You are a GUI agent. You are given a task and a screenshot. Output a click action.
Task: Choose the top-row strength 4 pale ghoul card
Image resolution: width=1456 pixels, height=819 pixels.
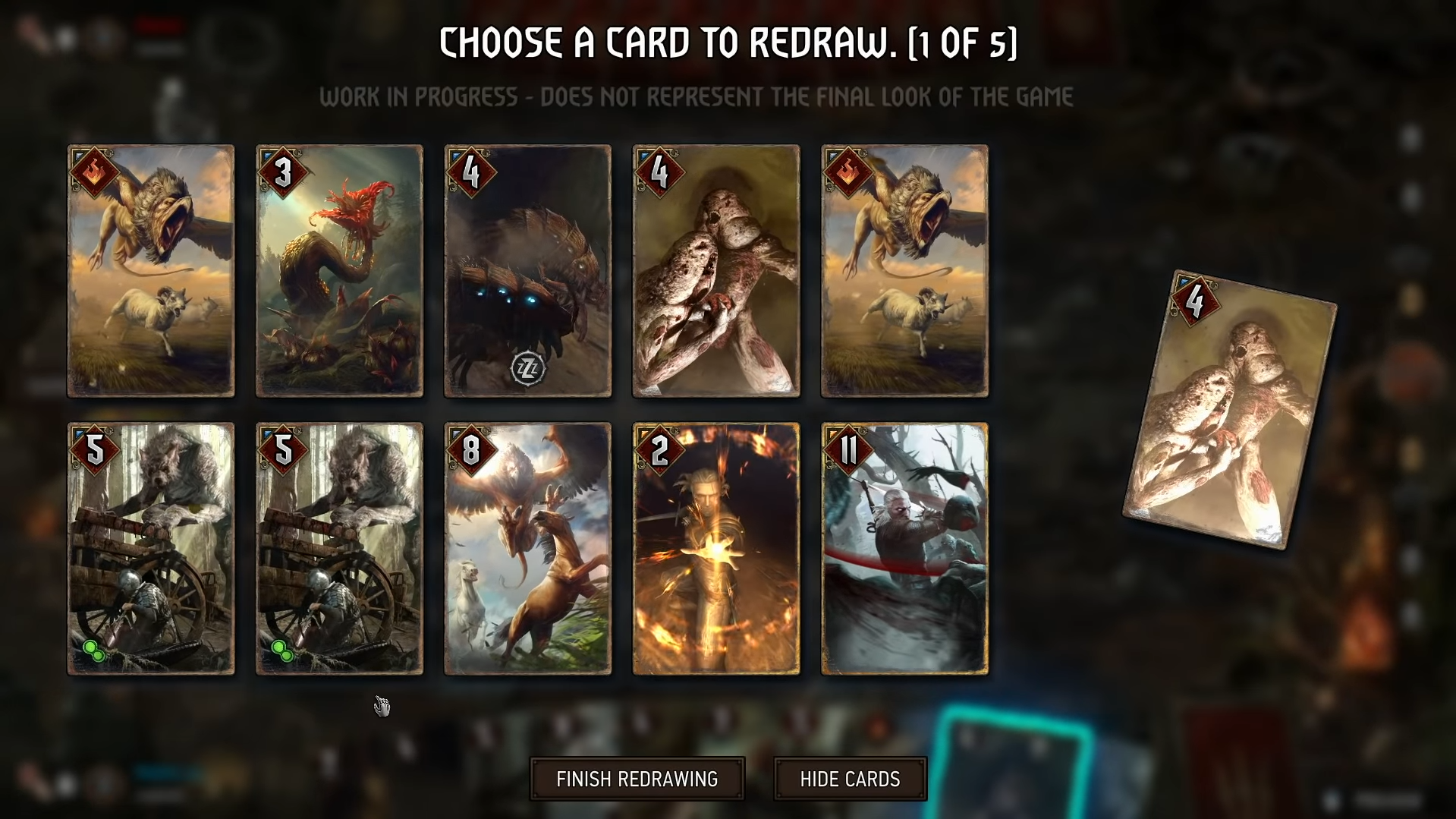(715, 271)
